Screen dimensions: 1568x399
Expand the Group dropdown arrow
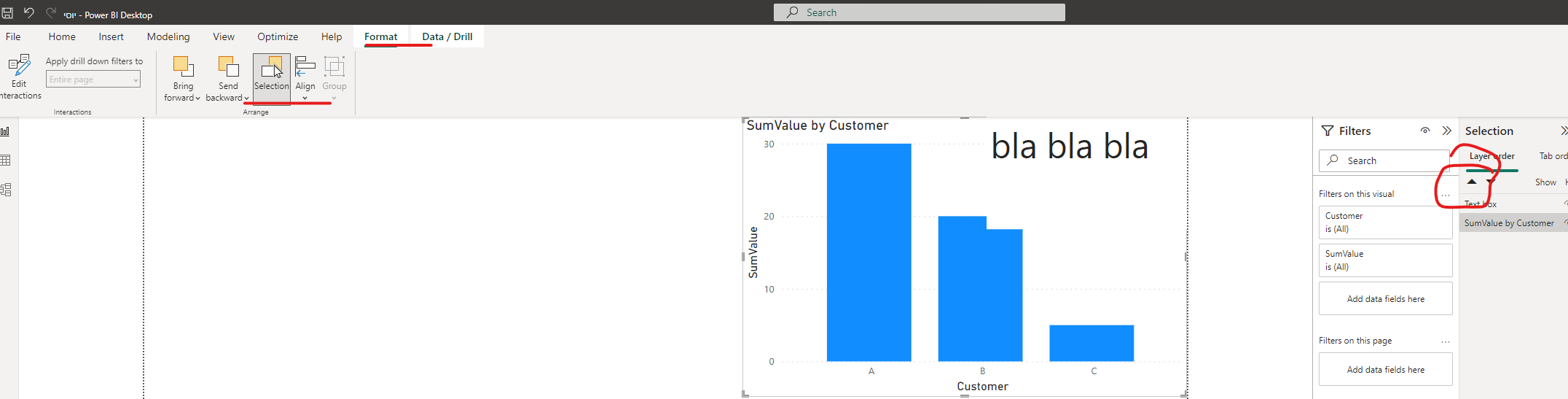point(334,98)
